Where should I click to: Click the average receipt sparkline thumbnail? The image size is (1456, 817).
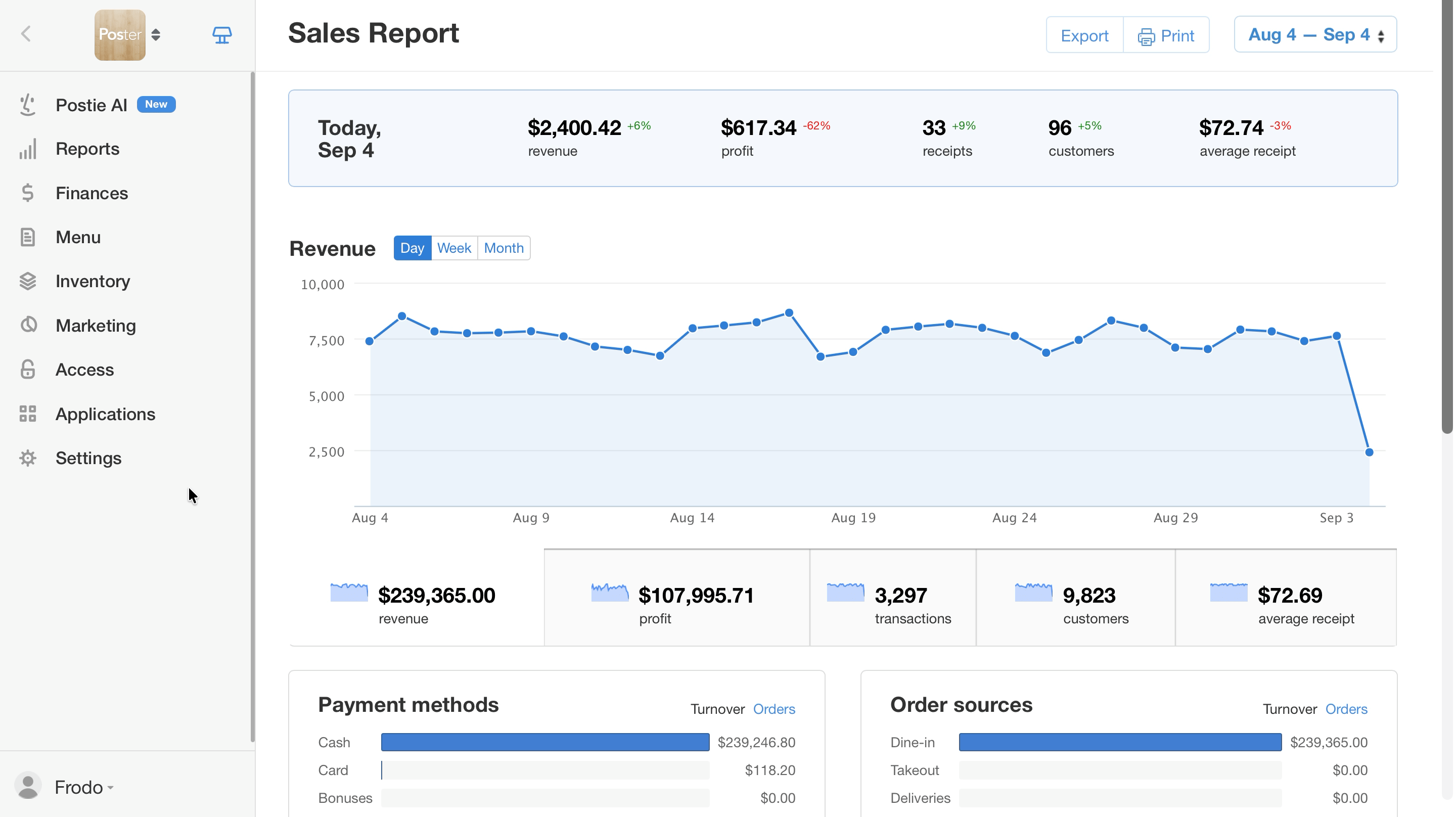(1228, 592)
